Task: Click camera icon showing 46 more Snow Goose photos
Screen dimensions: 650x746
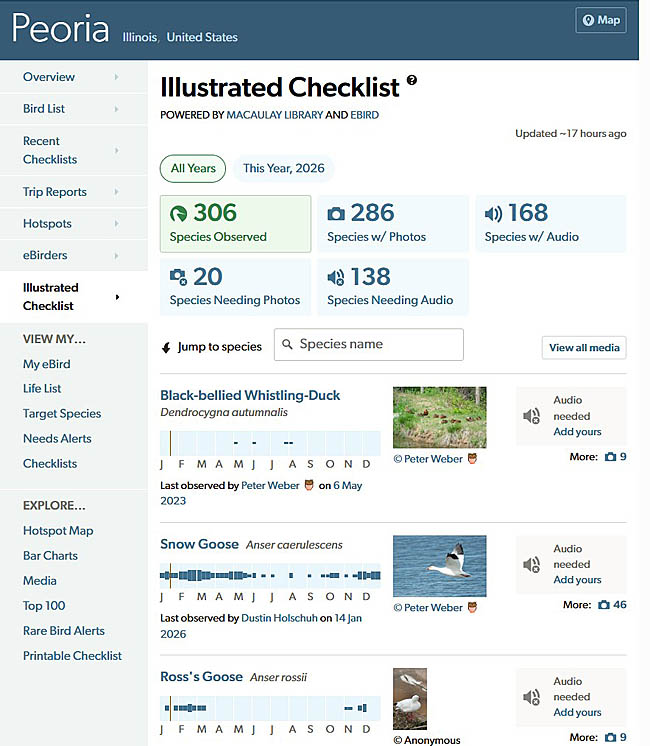Action: coord(604,605)
